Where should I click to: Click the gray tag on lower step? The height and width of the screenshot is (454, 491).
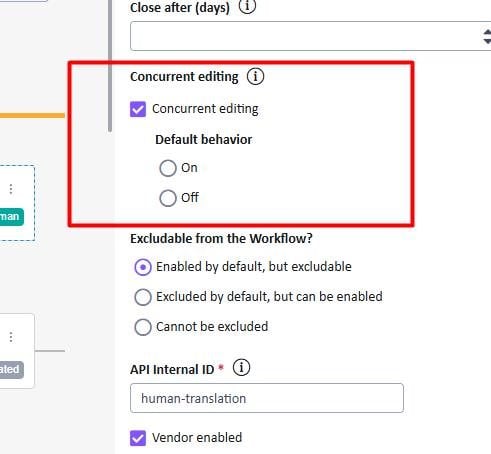[12, 370]
